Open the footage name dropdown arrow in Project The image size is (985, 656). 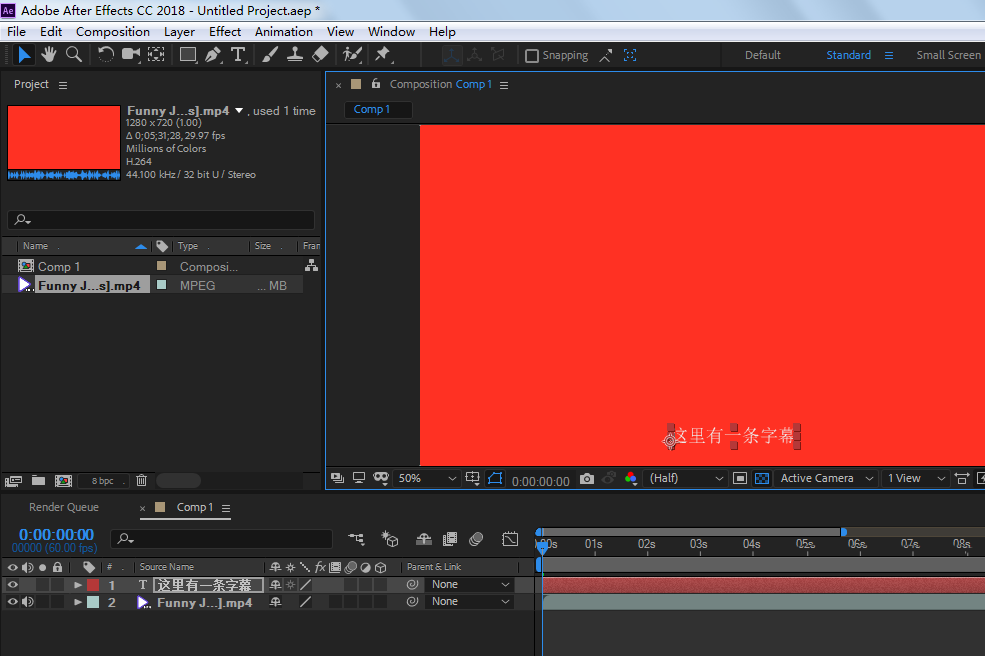pos(239,111)
